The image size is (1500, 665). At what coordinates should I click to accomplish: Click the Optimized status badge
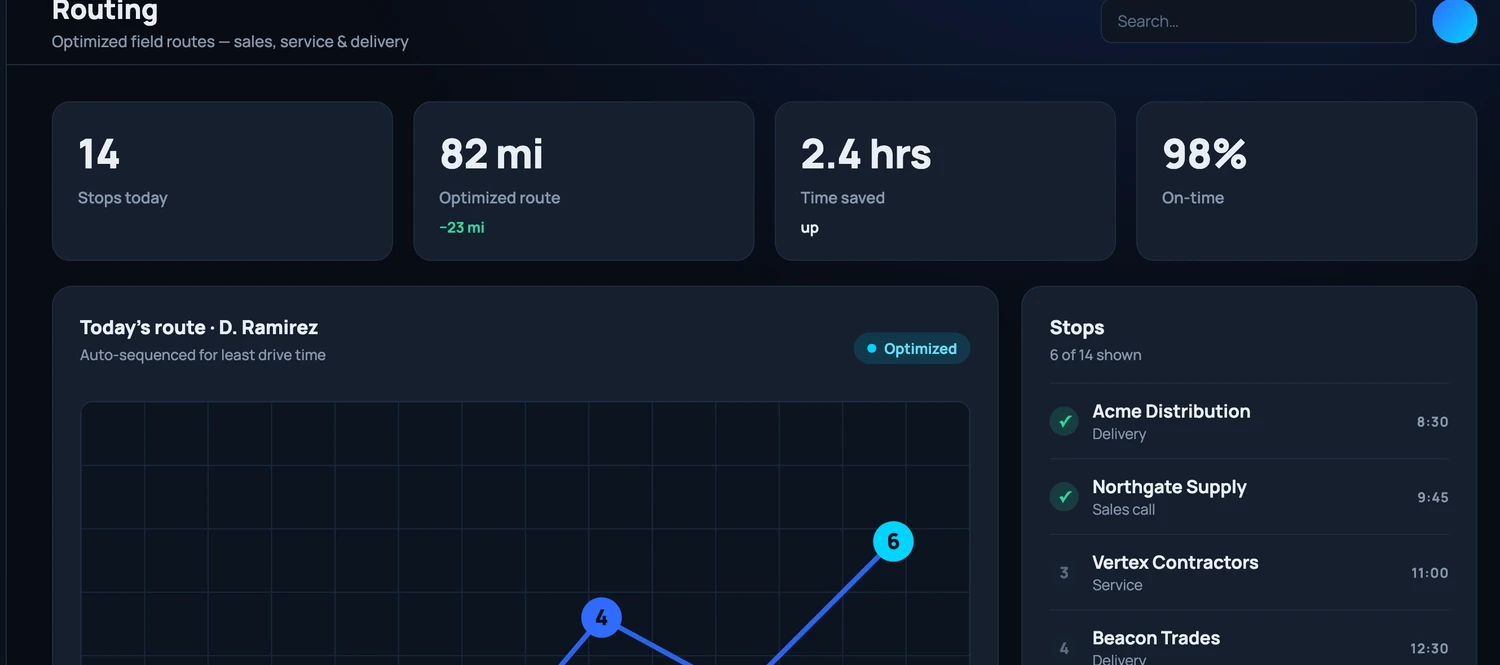[x=912, y=348]
